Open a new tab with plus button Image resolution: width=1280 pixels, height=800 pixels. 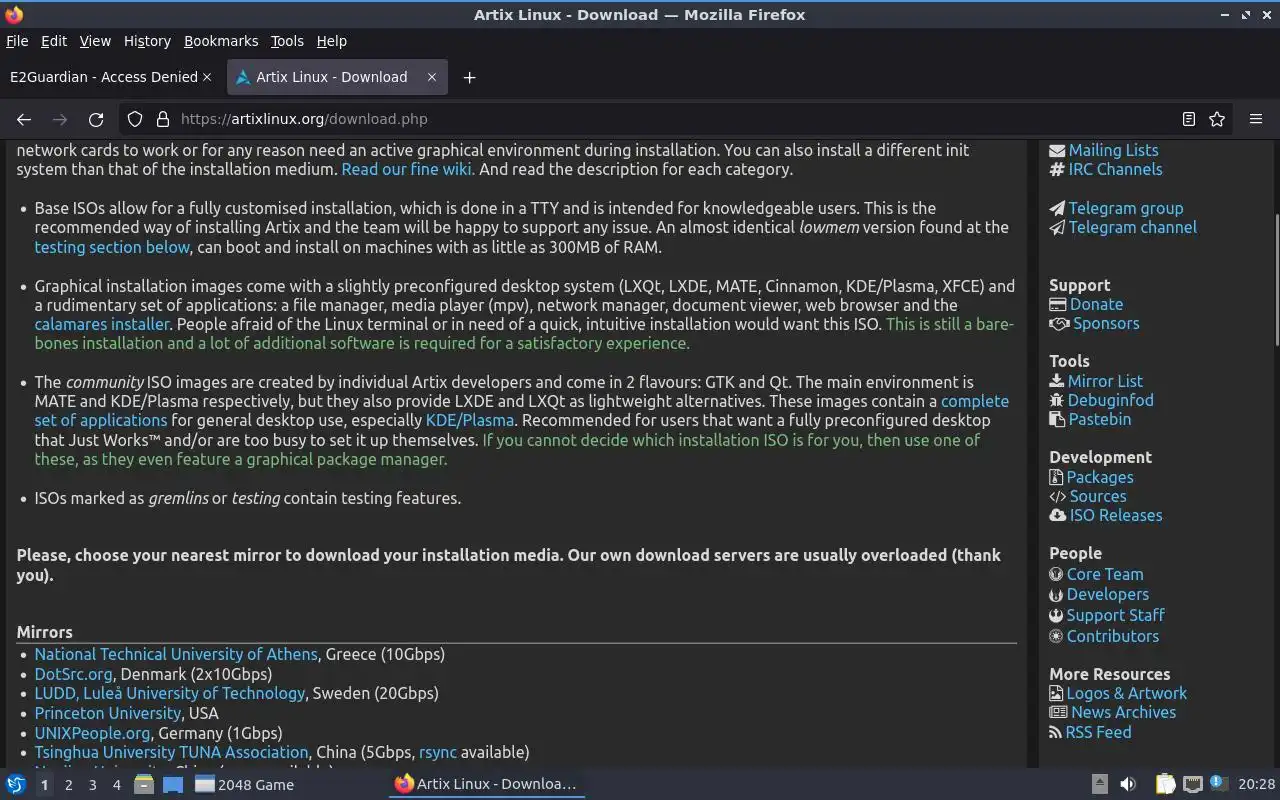pos(469,77)
